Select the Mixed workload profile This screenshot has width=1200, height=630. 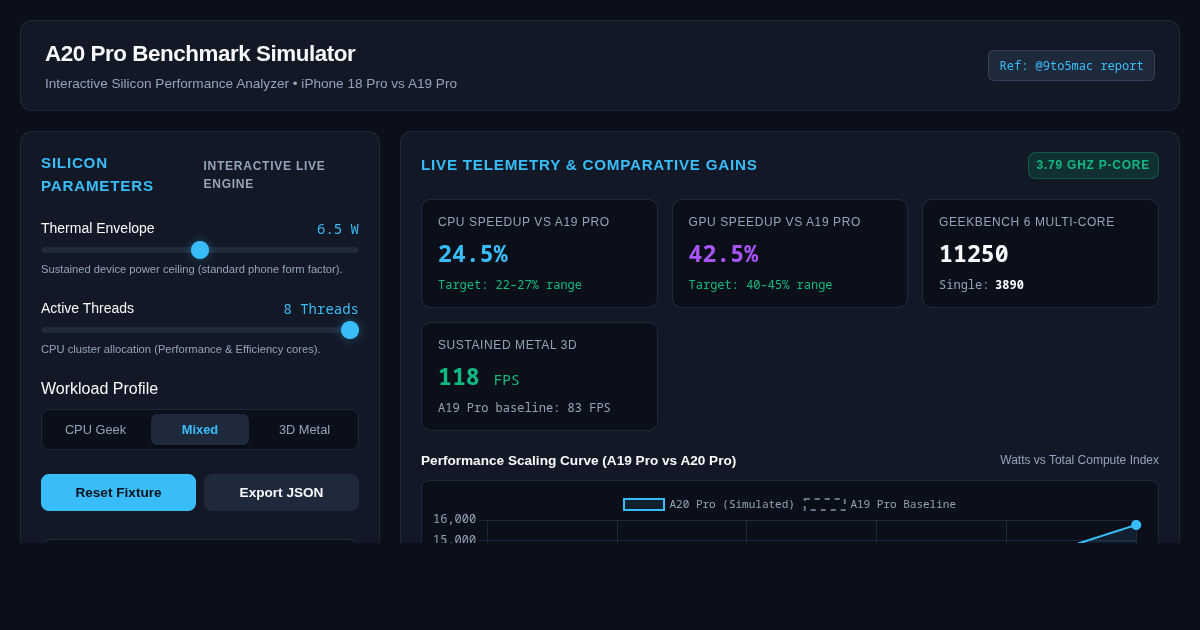(x=200, y=429)
